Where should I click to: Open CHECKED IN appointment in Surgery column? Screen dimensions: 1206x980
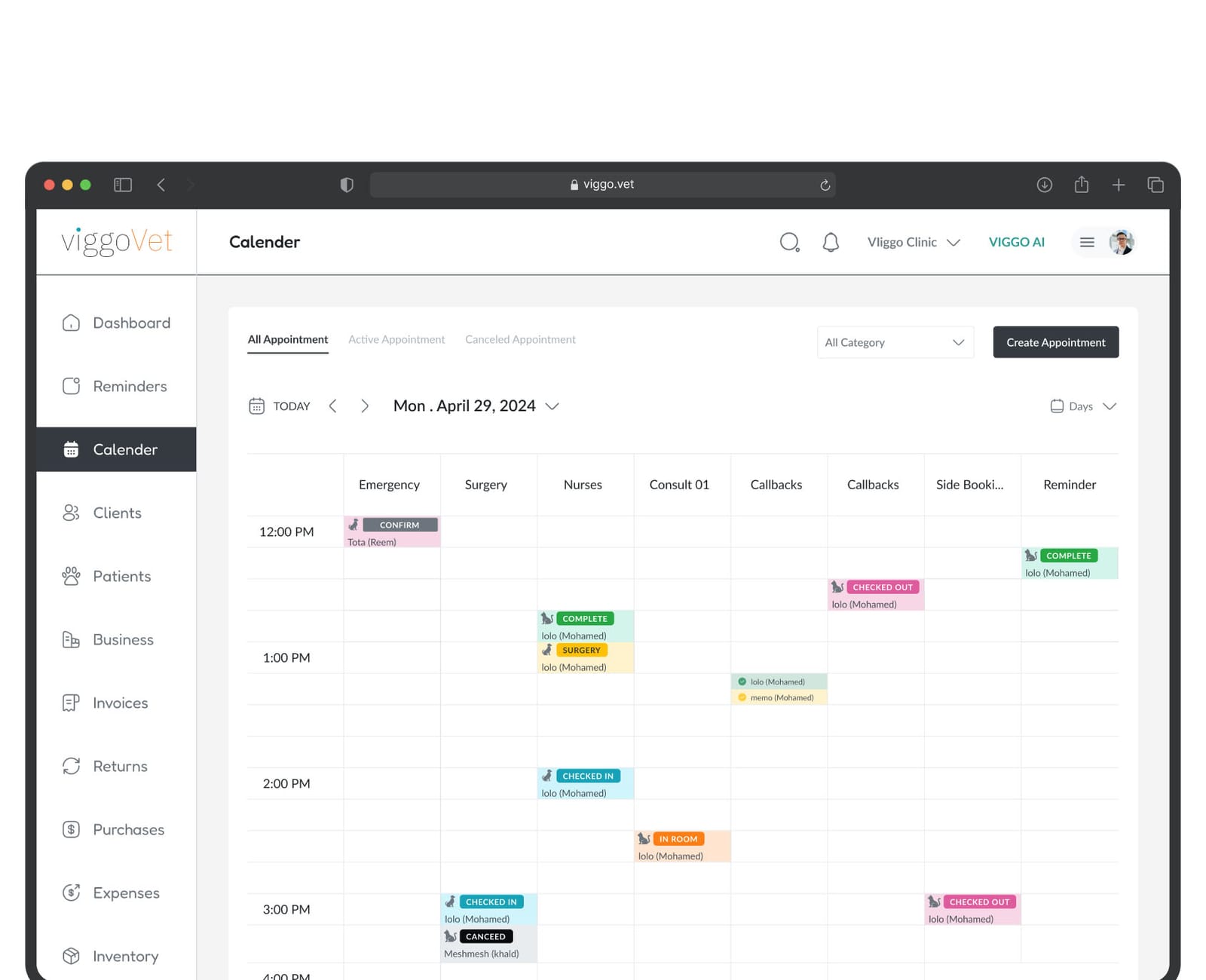(489, 910)
